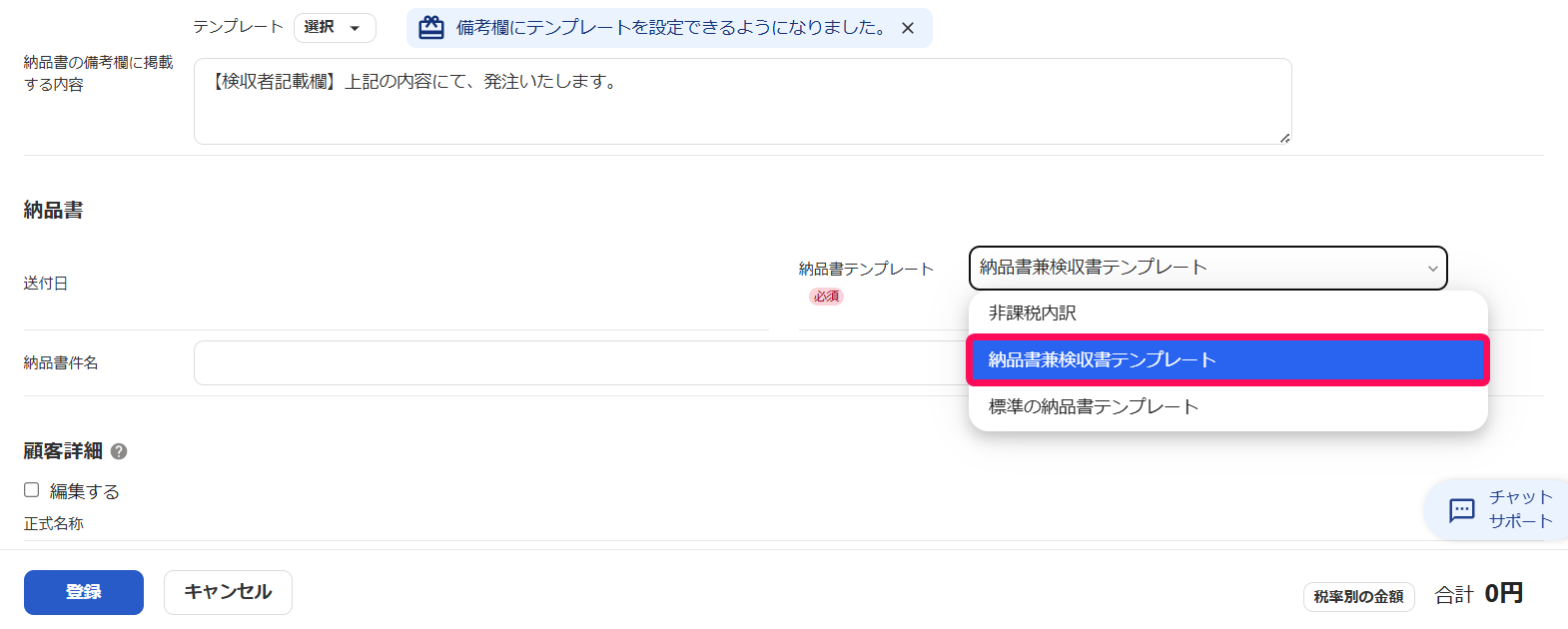Choose 納品書兼検収書テンプレート option in list

tap(1227, 360)
